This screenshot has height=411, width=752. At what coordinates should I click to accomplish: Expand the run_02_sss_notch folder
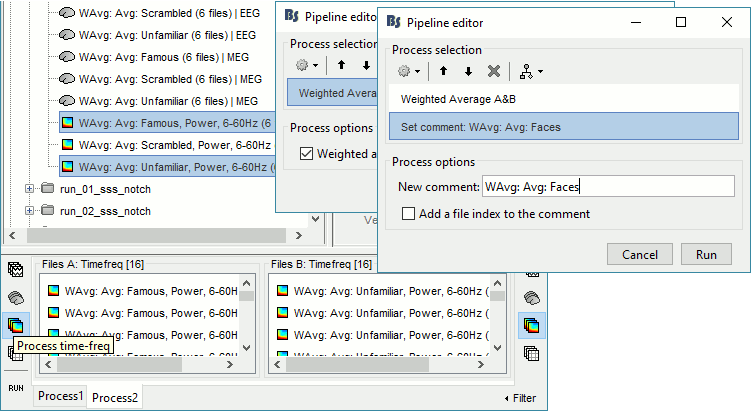[30, 210]
